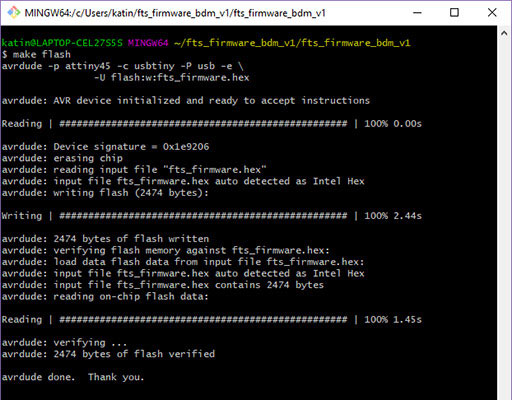Click the window title text MINGW64 path
The height and width of the screenshot is (400, 512).
point(175,13)
